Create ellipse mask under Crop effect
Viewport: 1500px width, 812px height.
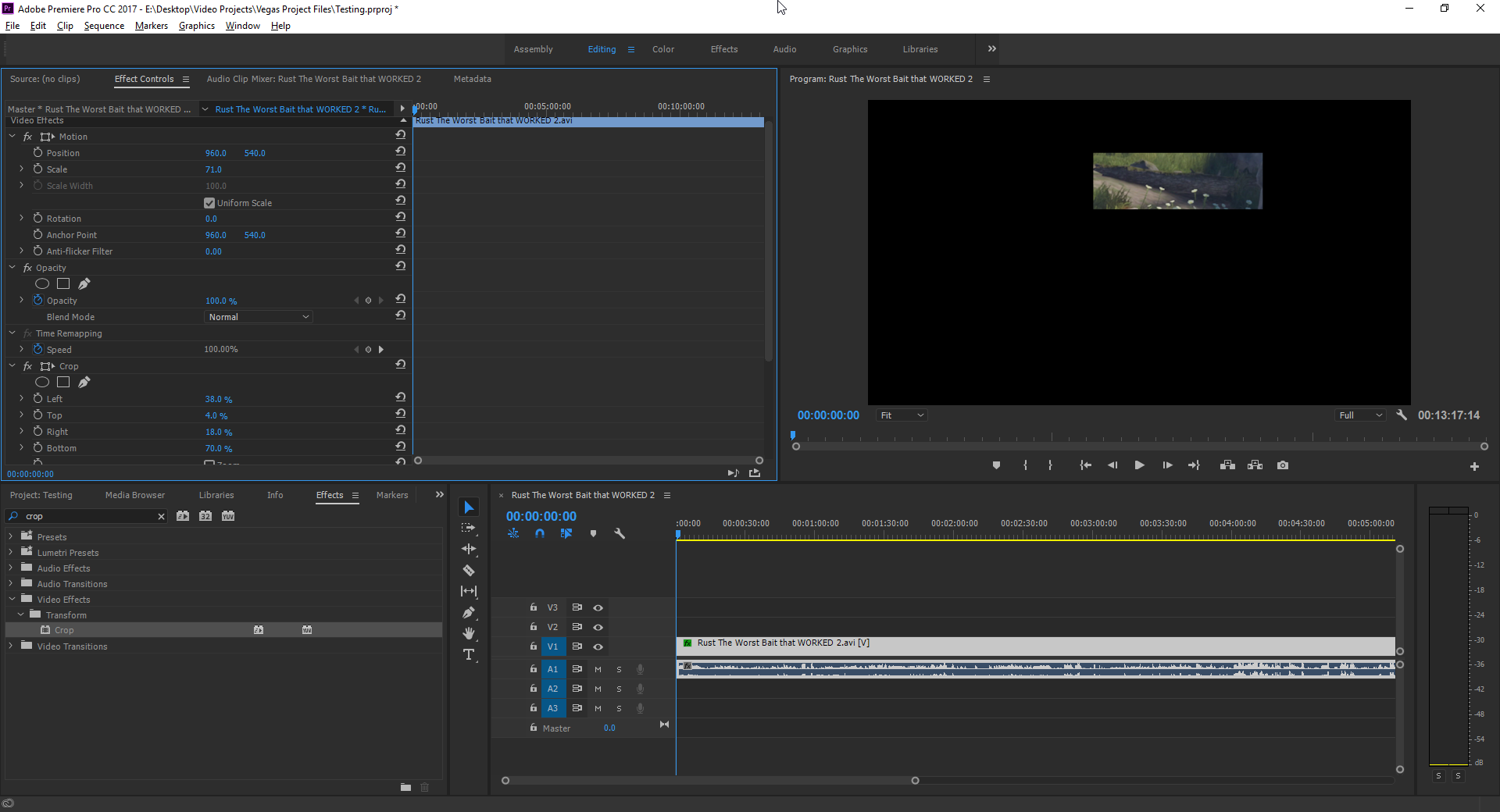click(x=42, y=382)
